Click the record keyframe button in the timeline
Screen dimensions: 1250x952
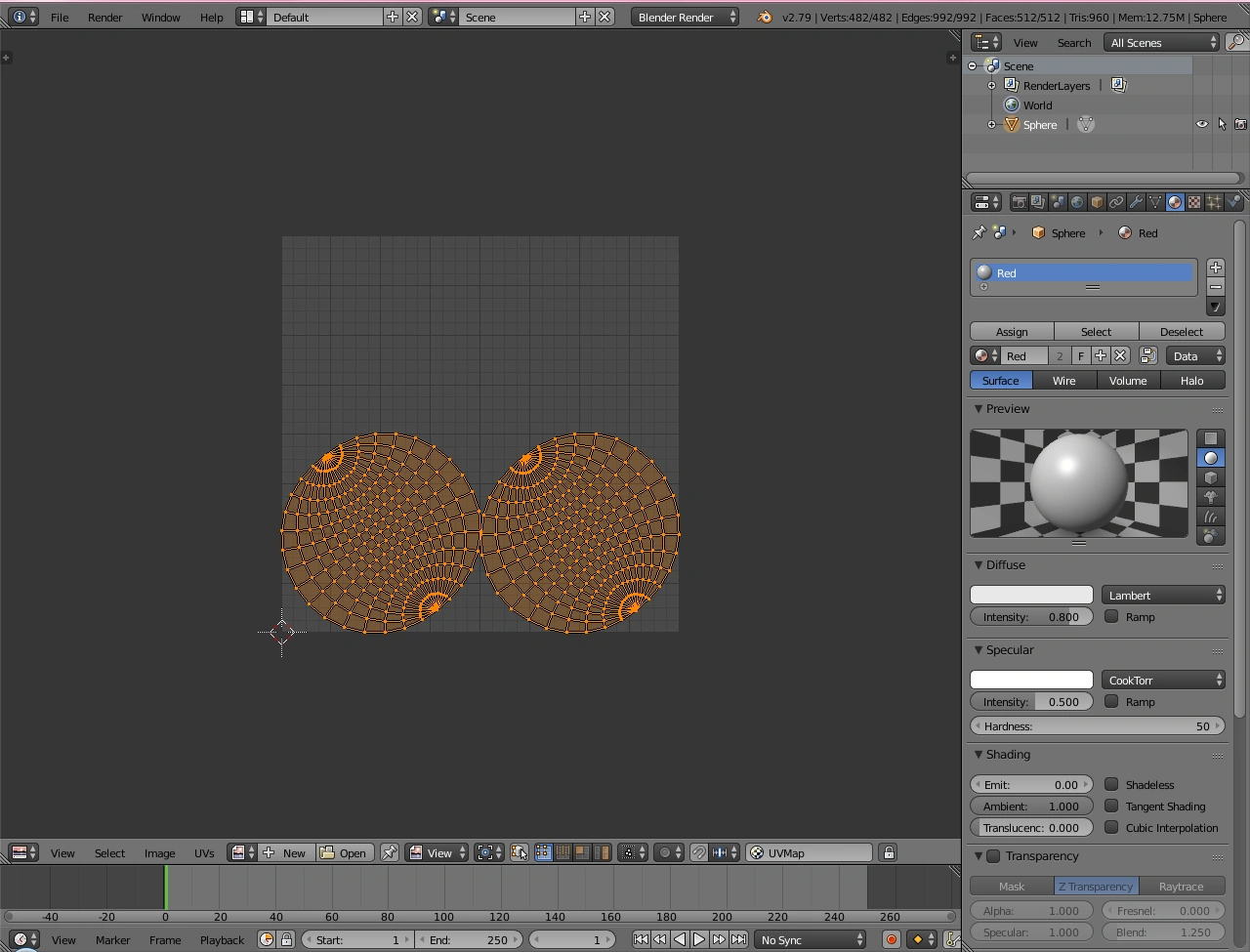coord(891,939)
